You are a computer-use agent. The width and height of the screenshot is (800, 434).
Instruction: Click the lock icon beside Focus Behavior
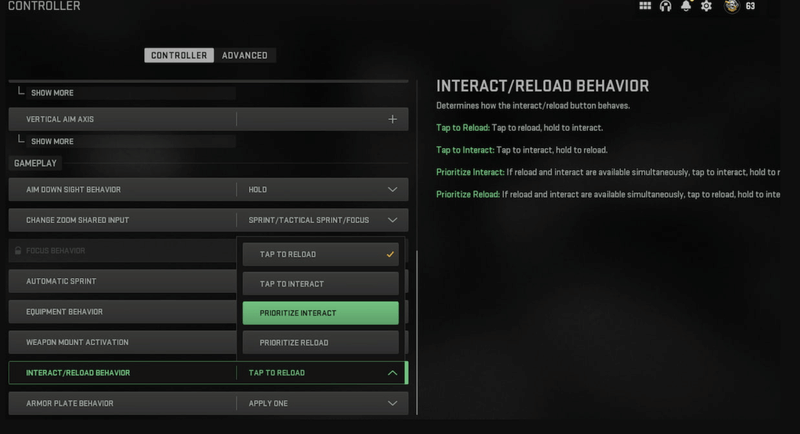tap(17, 250)
